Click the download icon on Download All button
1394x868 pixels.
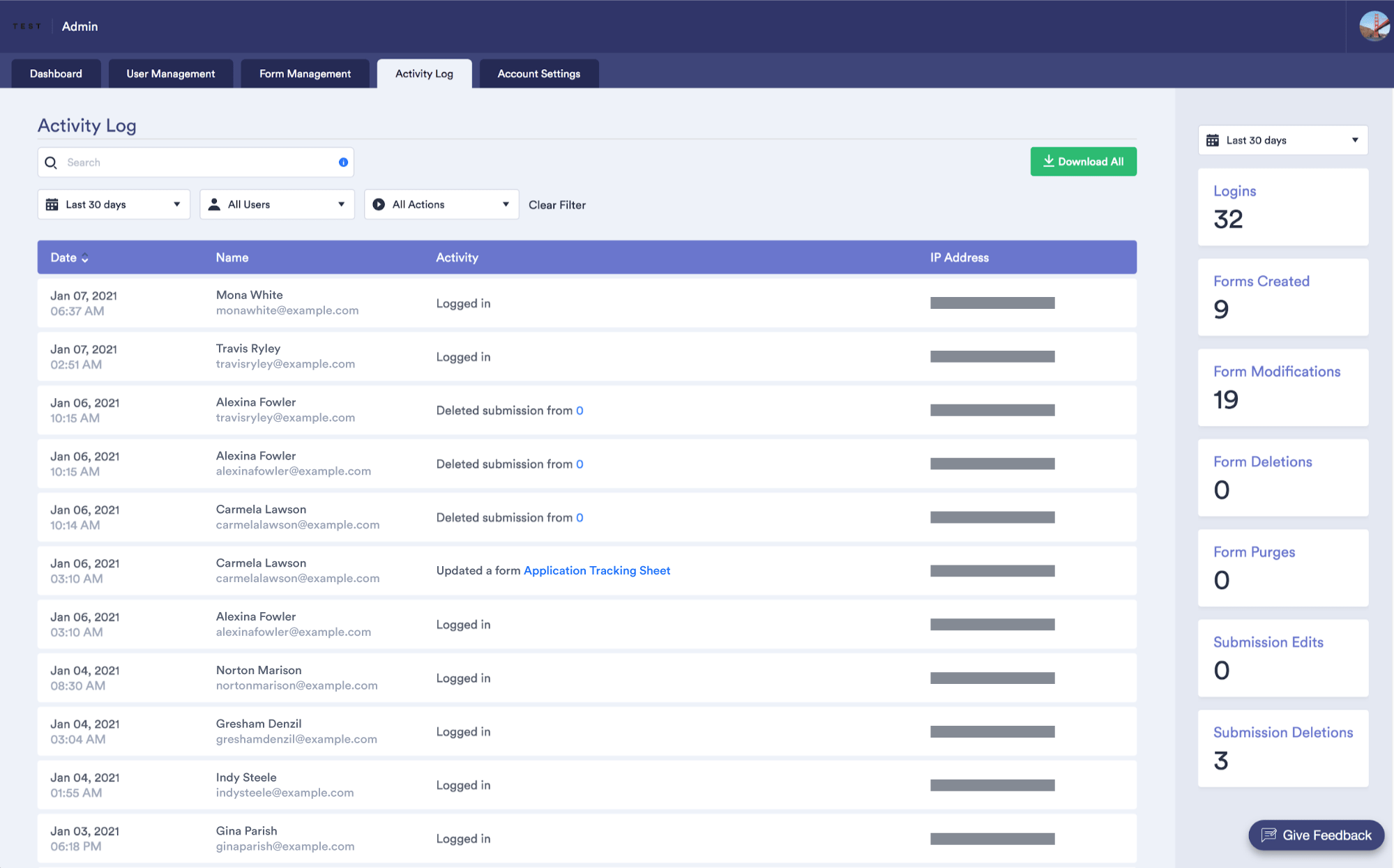[x=1048, y=161]
